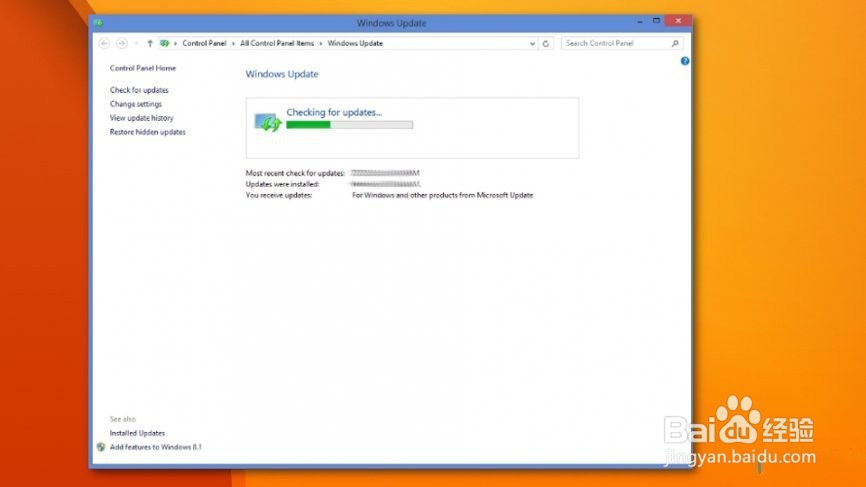This screenshot has width=866, height=487.
Task: Click the title bar window icon
Action: (x=98, y=23)
